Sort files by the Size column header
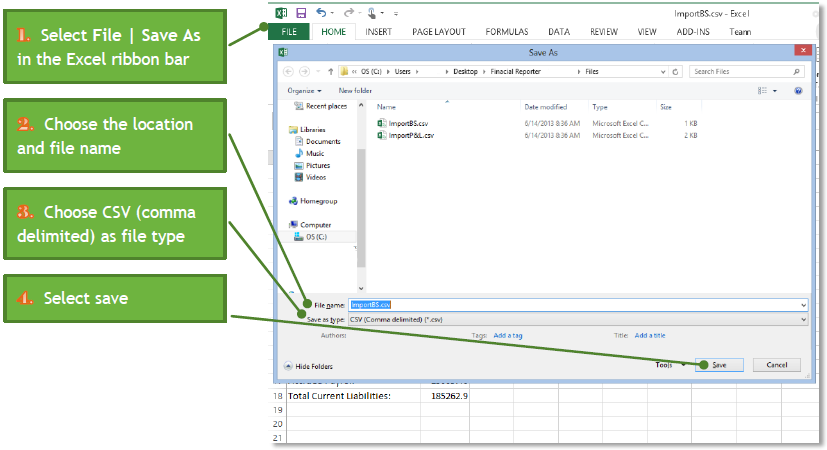Image resolution: width=827 pixels, height=450 pixels. [x=666, y=107]
